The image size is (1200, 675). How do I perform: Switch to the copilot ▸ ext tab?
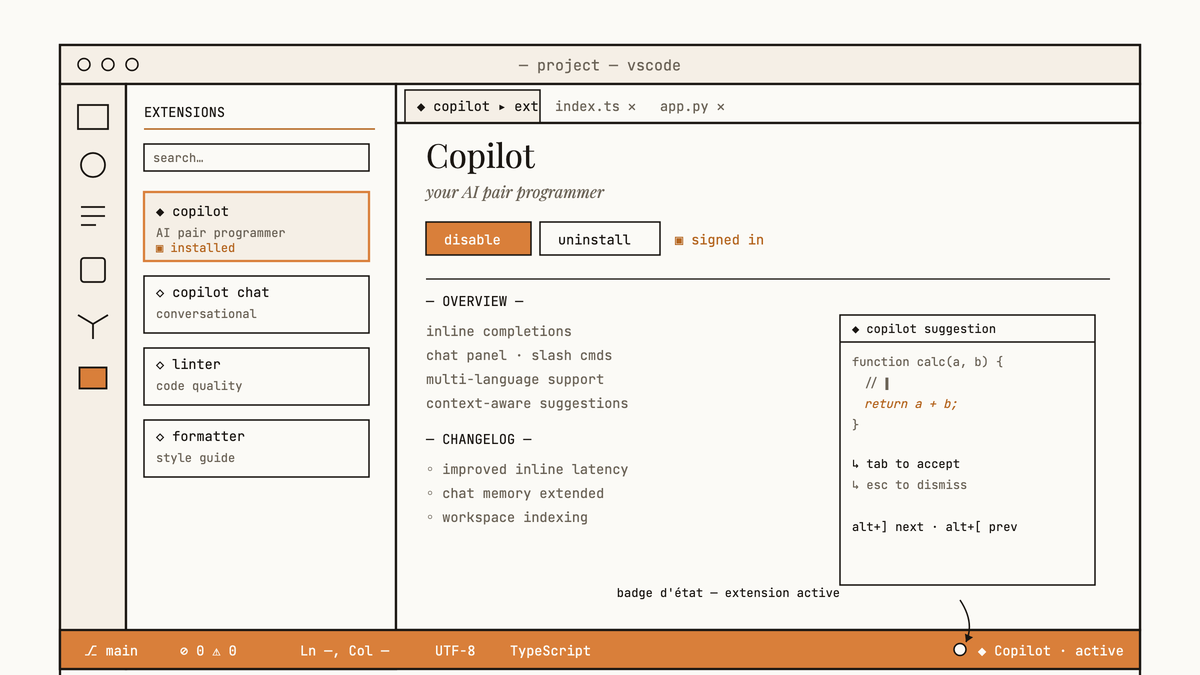click(473, 106)
